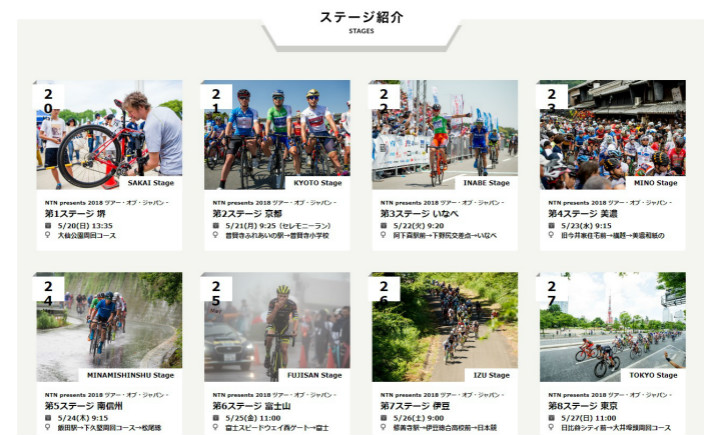Click the 第5ステージ 南信州 title link
Image resolution: width=704 pixels, height=435 pixels.
(84, 406)
